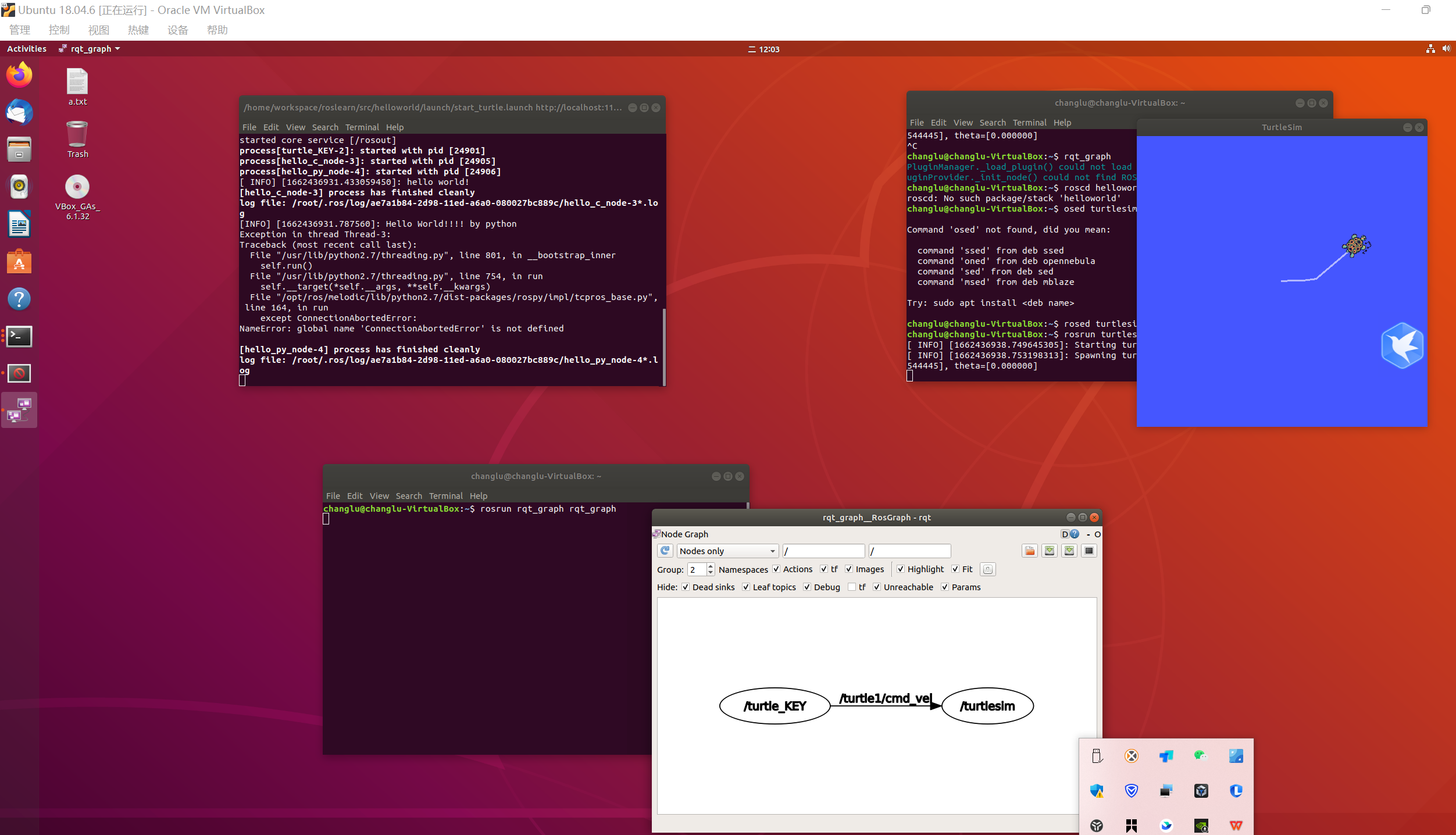
Task: Open WeChat from the tray popup
Action: coord(1201,756)
